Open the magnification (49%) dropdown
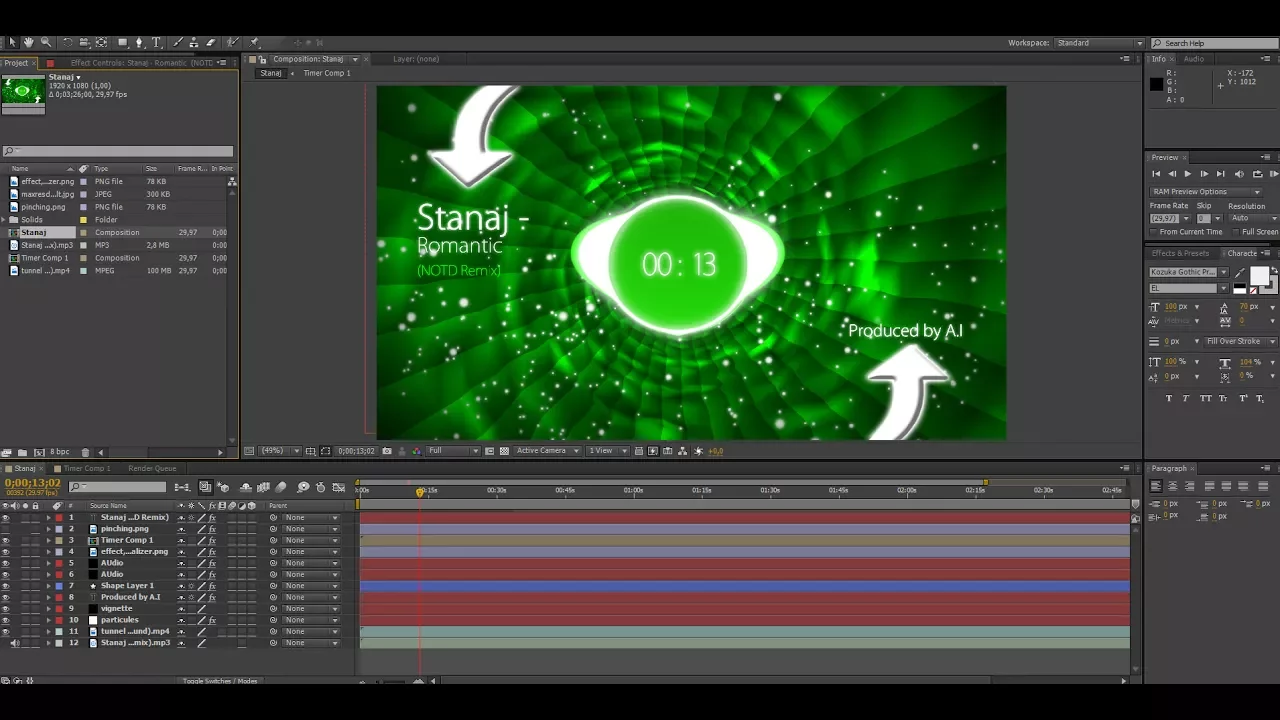 (281, 451)
